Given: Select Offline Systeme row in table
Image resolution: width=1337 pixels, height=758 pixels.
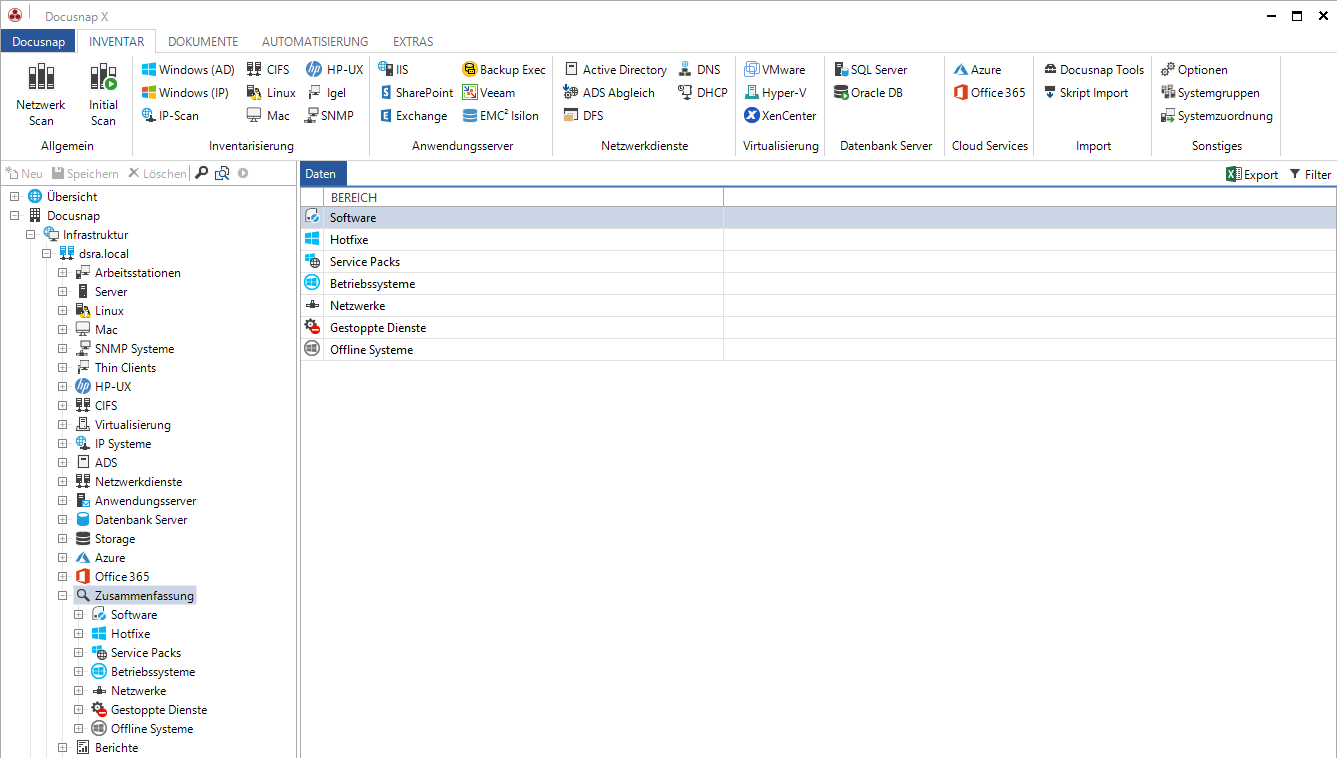Looking at the screenshot, I should point(818,350).
